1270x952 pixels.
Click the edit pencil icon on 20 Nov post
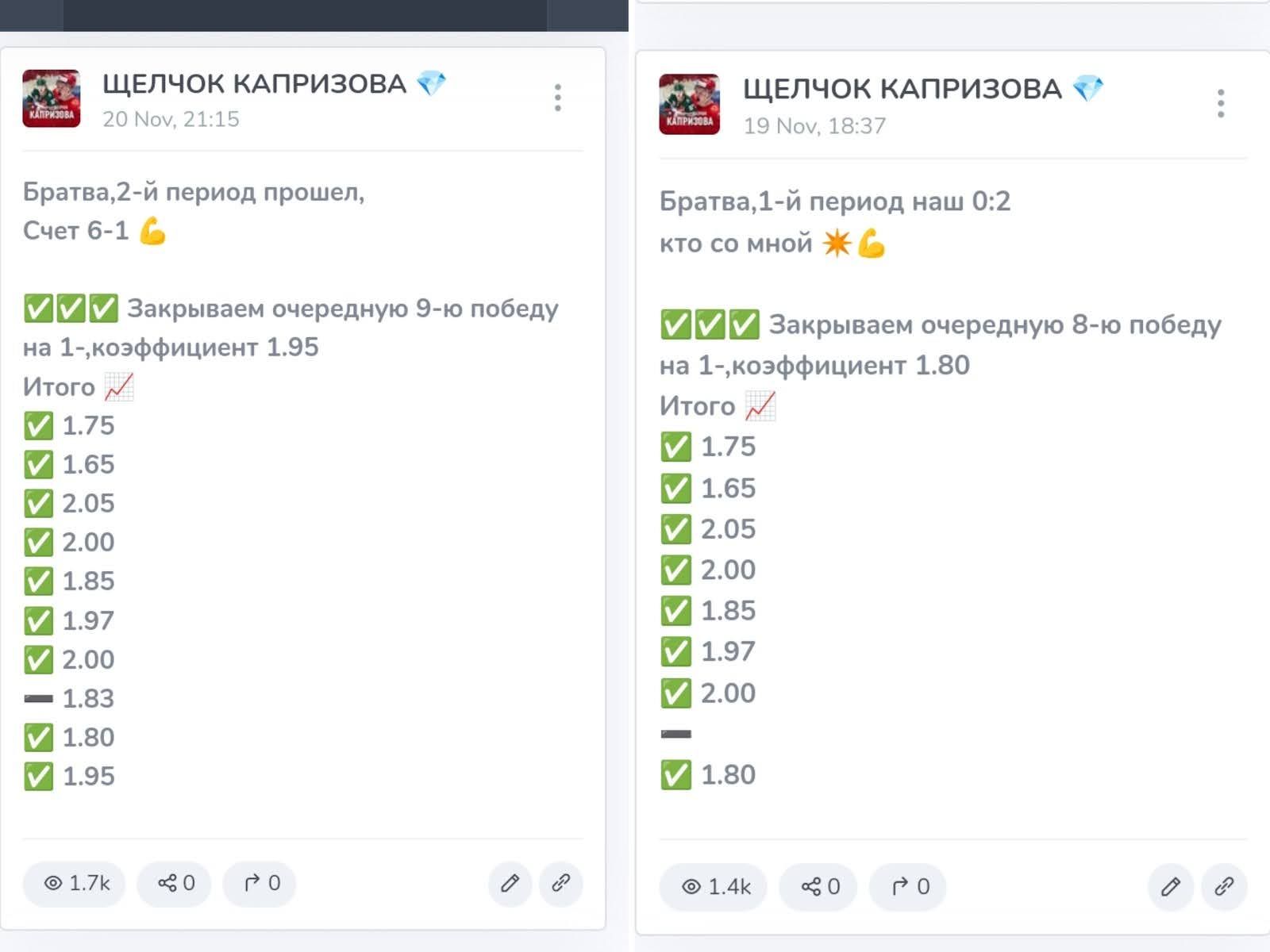point(510,883)
